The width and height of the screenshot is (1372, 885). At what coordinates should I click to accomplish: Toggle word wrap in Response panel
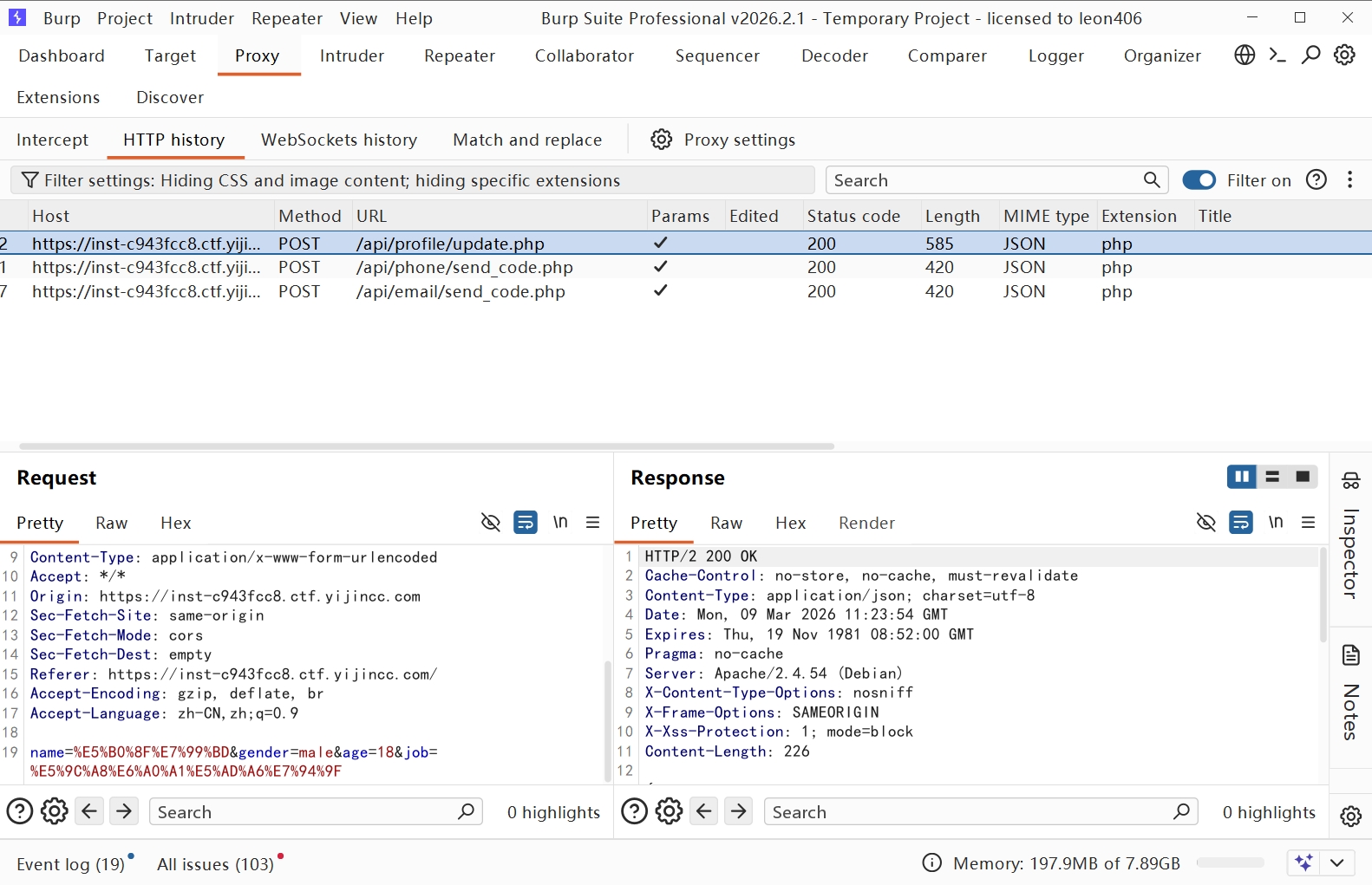[1241, 523]
